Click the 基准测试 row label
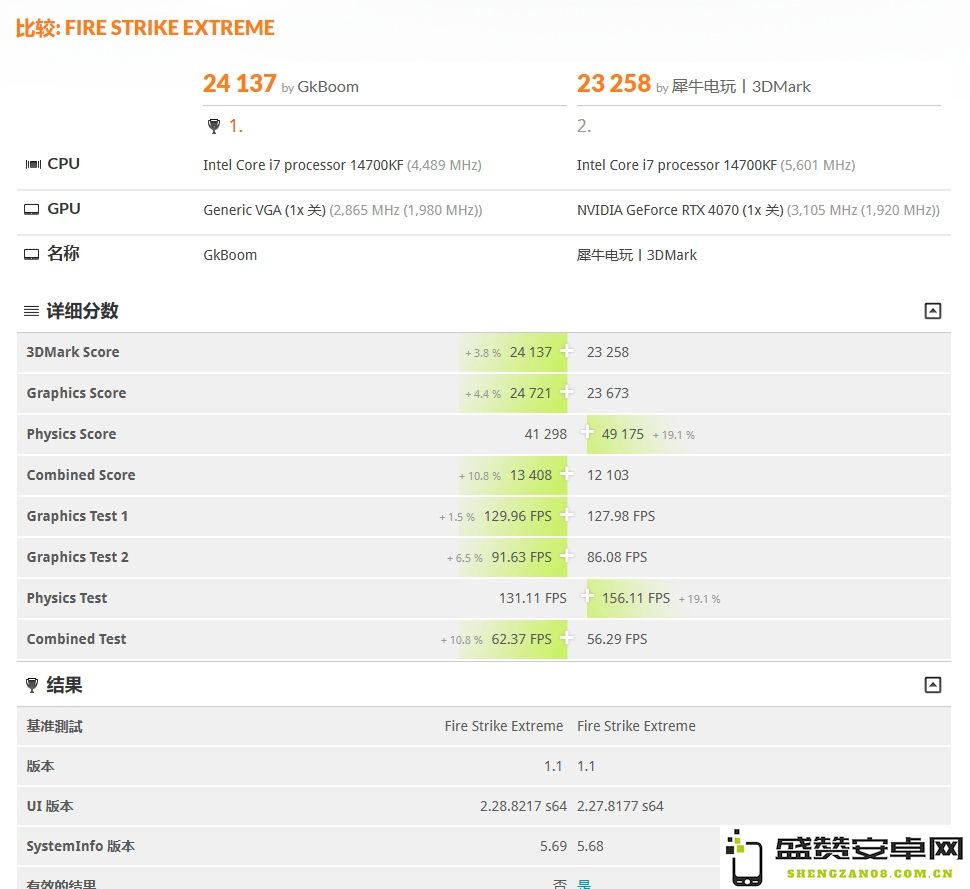Image resolution: width=970 pixels, height=889 pixels. pos(54,726)
